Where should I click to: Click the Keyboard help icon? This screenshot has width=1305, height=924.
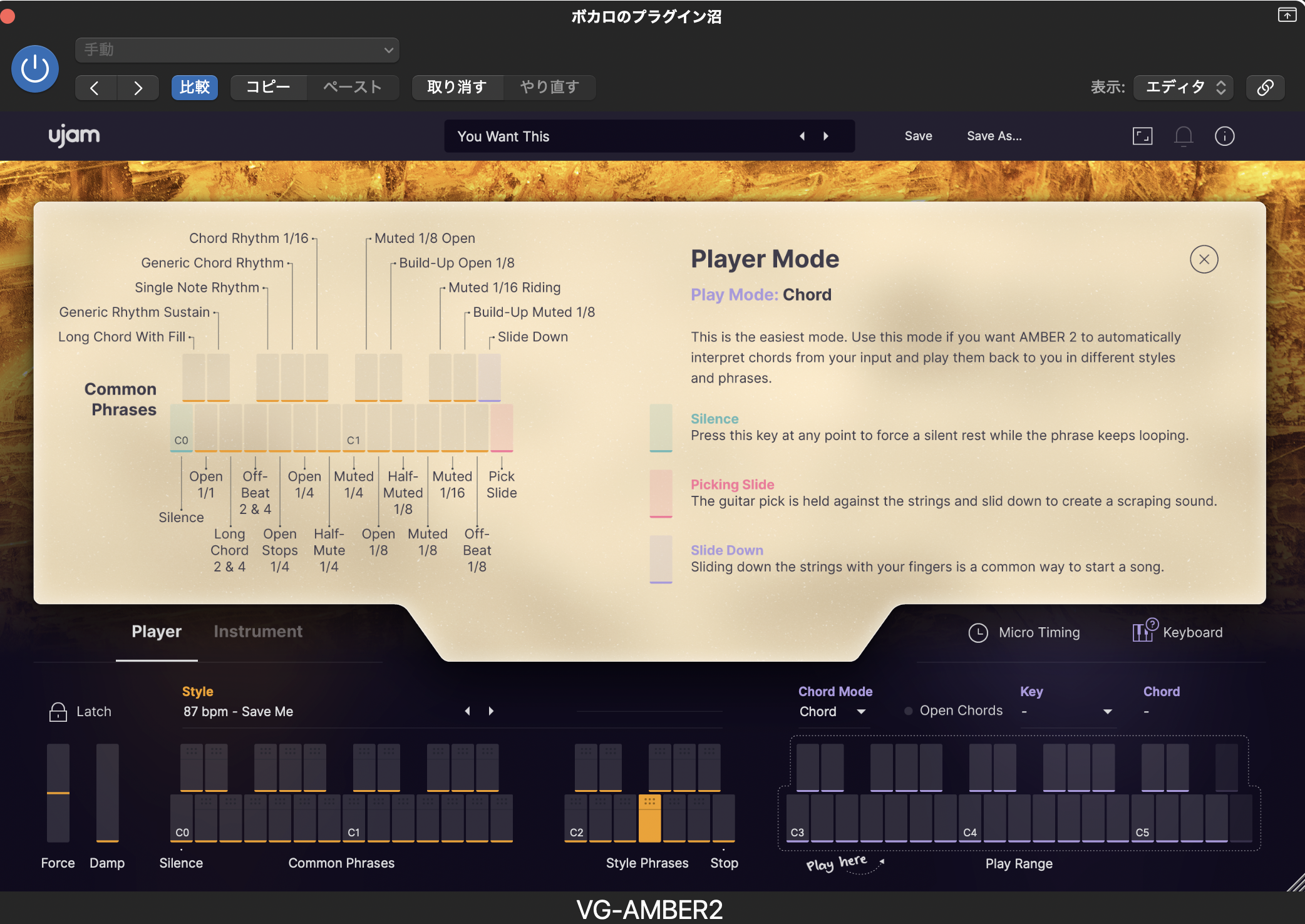[x=1145, y=631]
